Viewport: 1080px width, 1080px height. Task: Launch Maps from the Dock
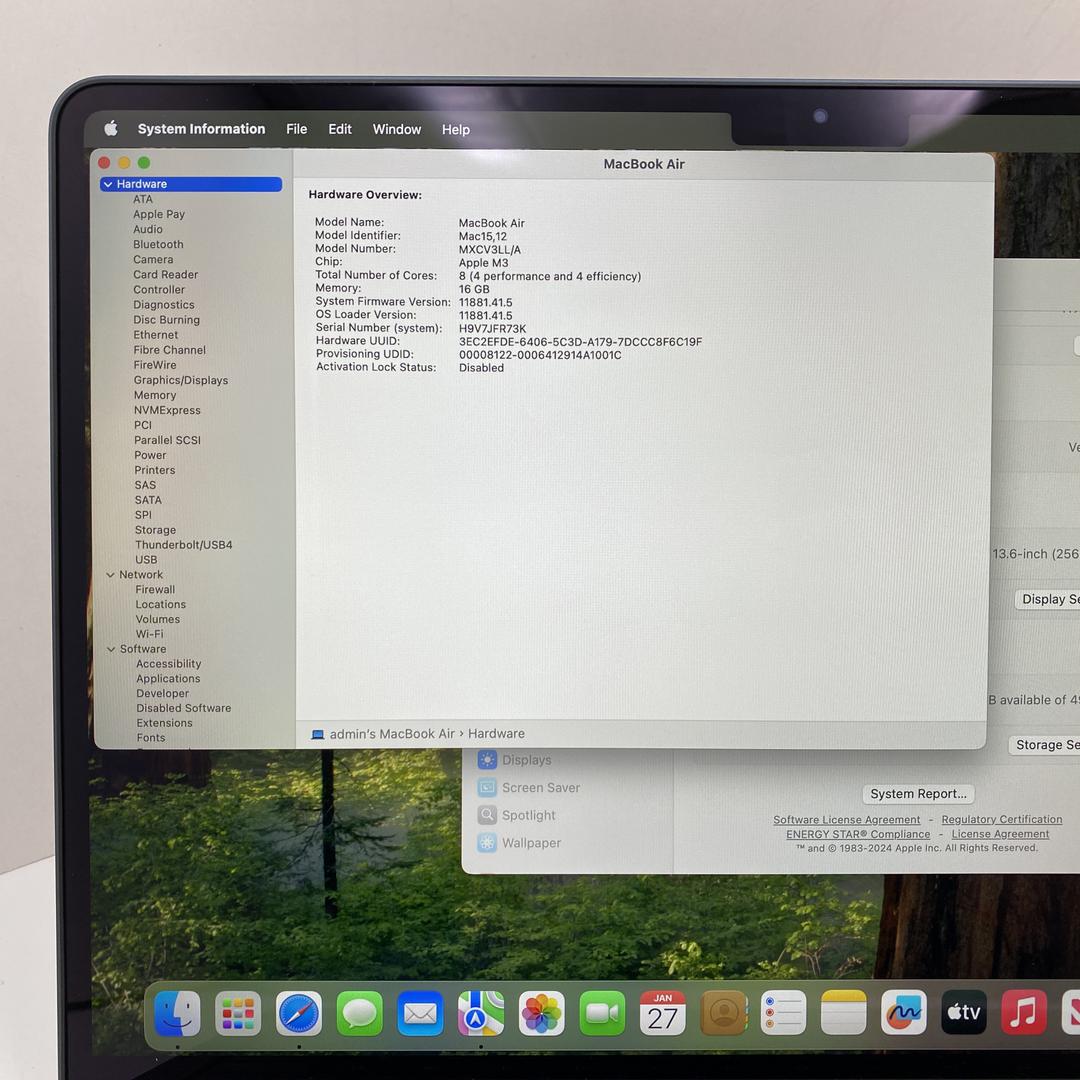click(481, 1013)
